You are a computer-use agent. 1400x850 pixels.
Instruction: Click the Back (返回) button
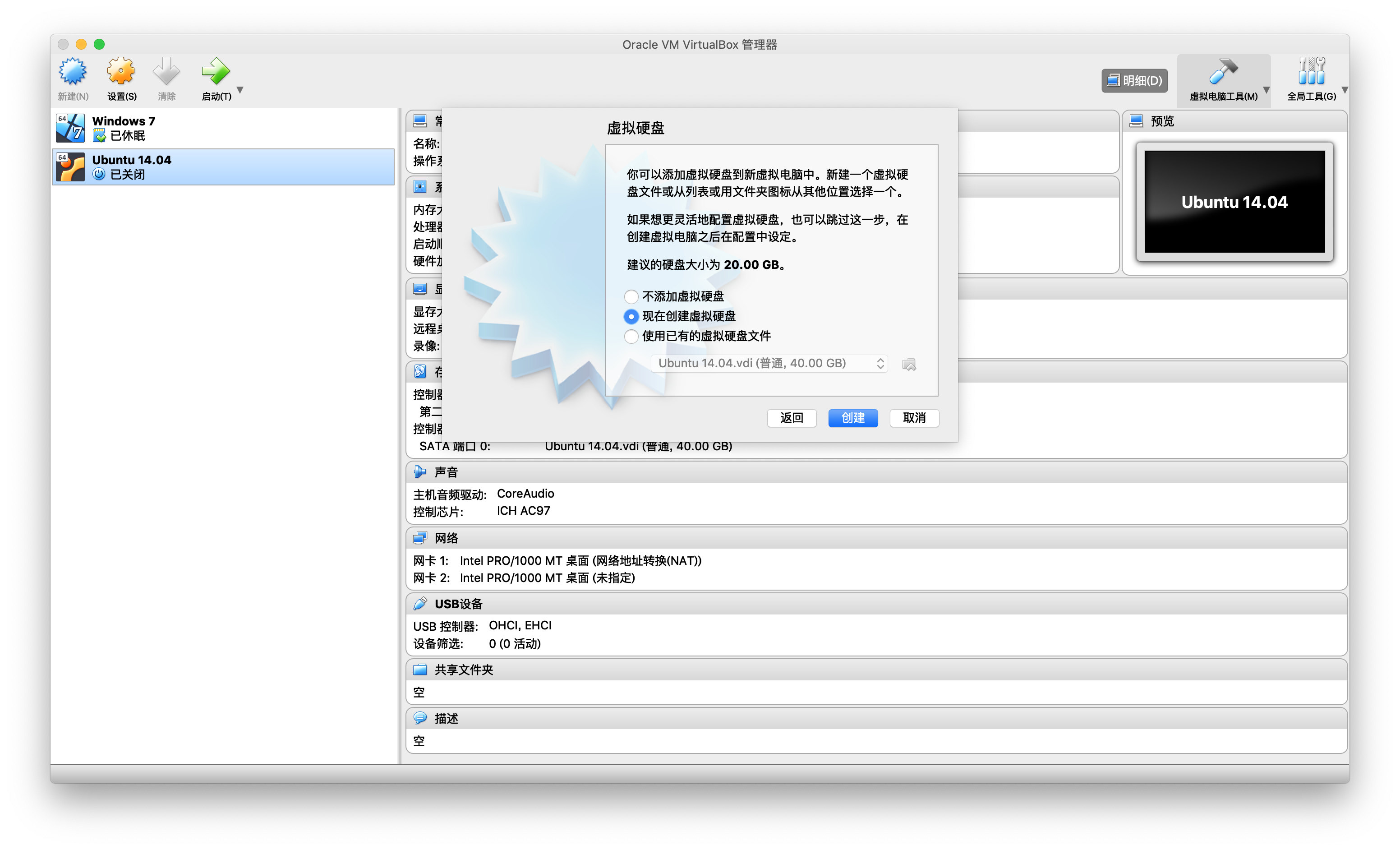792,418
